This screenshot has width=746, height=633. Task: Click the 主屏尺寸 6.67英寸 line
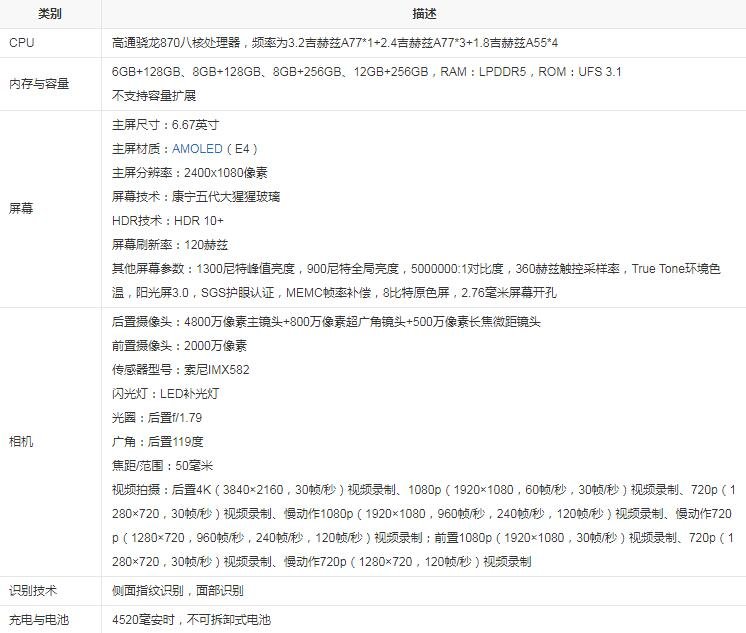(x=165, y=125)
